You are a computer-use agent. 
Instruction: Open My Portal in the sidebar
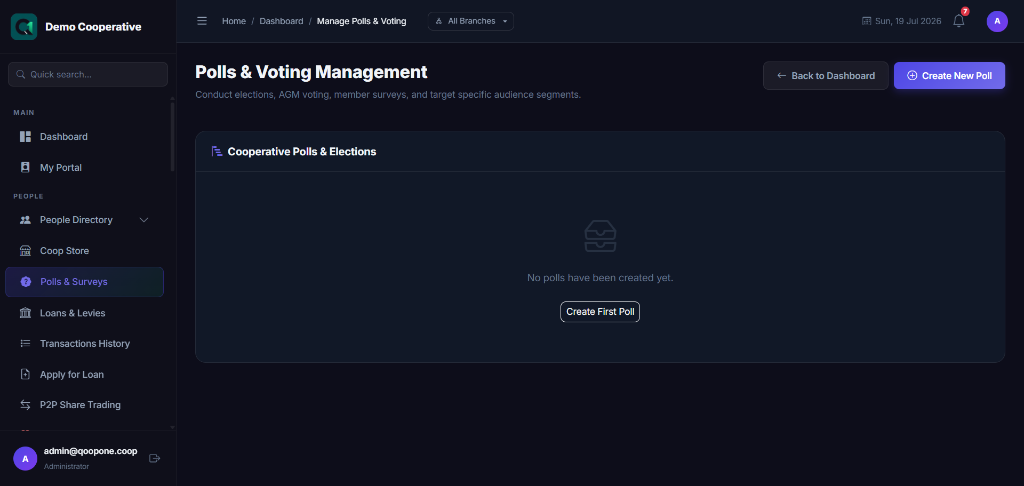tap(84, 168)
